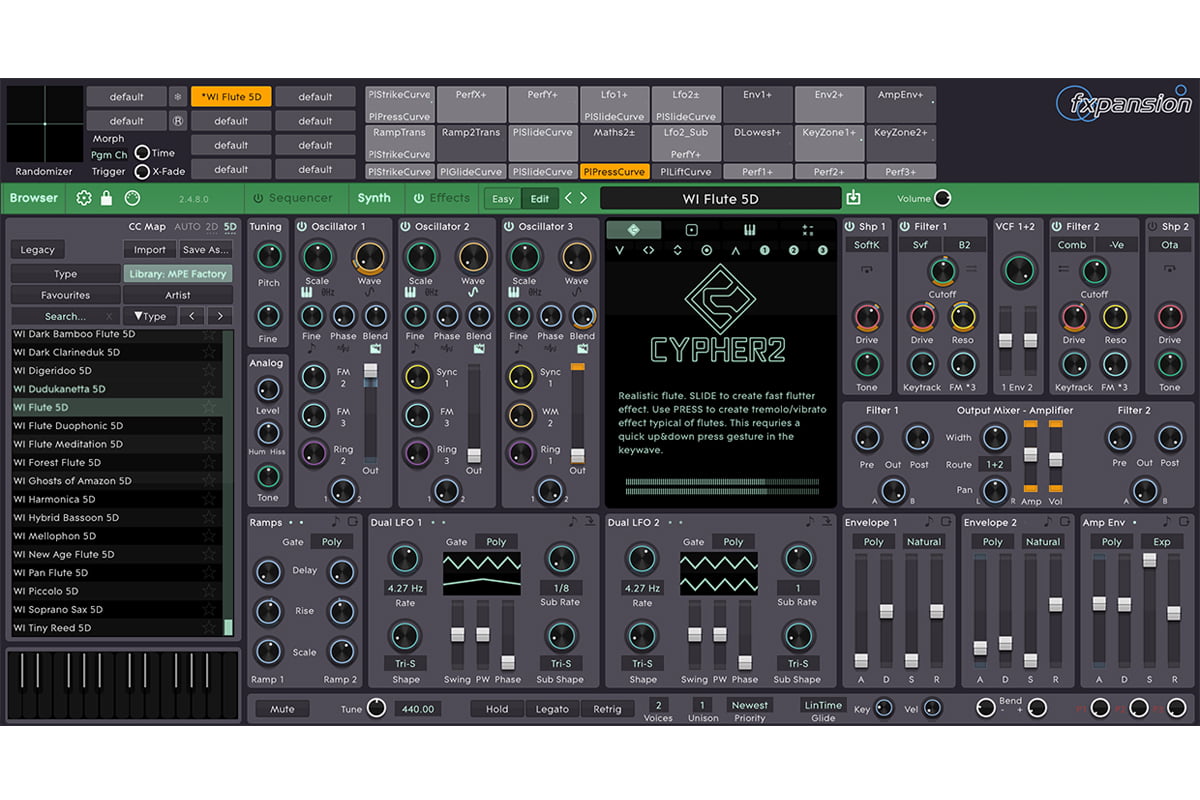This screenshot has width=1200, height=800.
Task: Toggle Oscillator 2 power button
Action: point(407,227)
